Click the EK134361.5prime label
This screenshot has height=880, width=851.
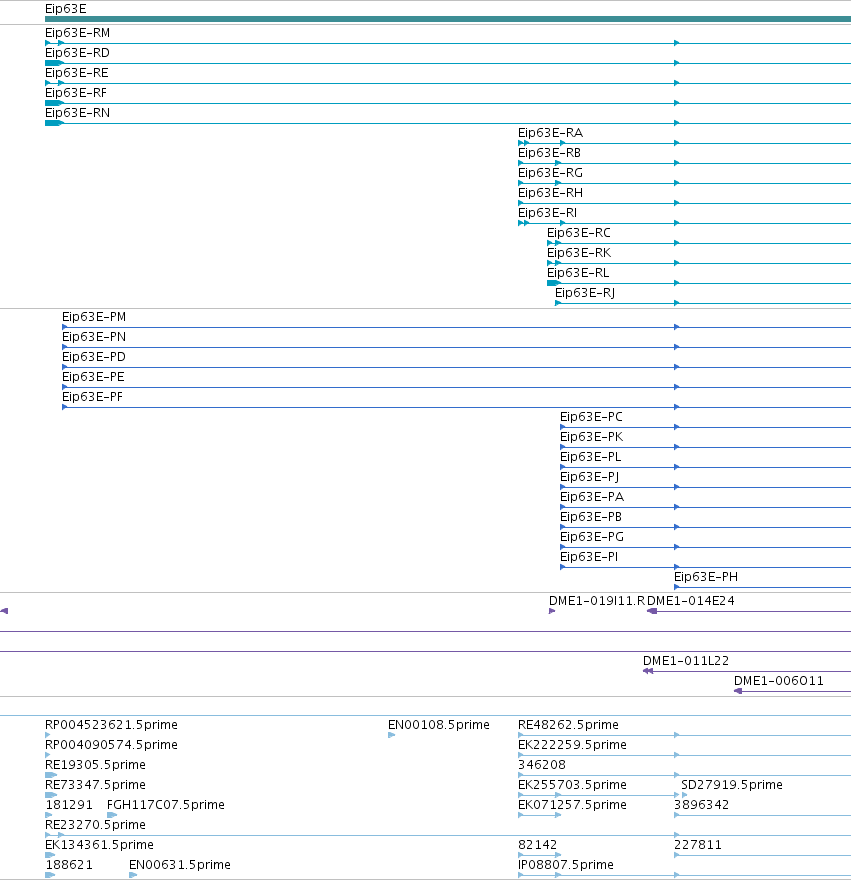point(99,845)
